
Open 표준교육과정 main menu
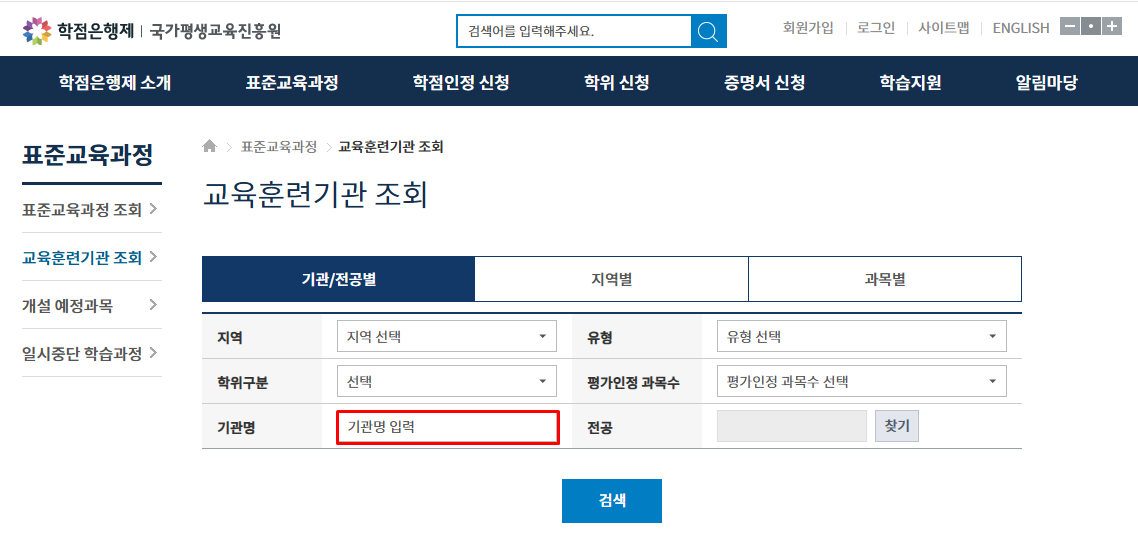(x=292, y=82)
